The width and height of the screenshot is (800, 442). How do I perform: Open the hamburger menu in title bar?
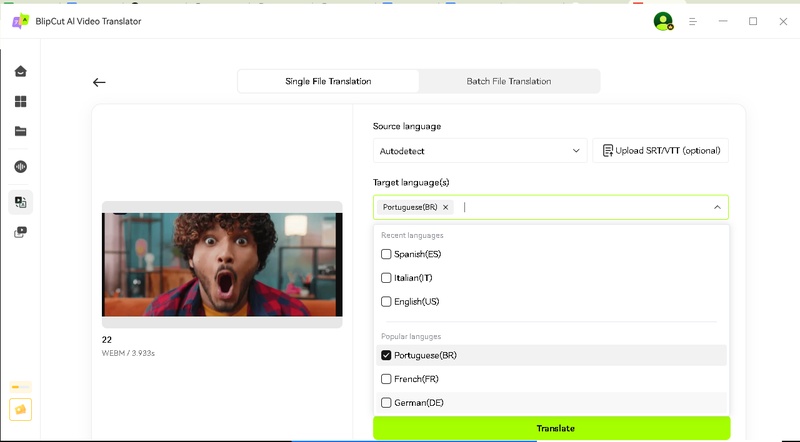[x=692, y=21]
